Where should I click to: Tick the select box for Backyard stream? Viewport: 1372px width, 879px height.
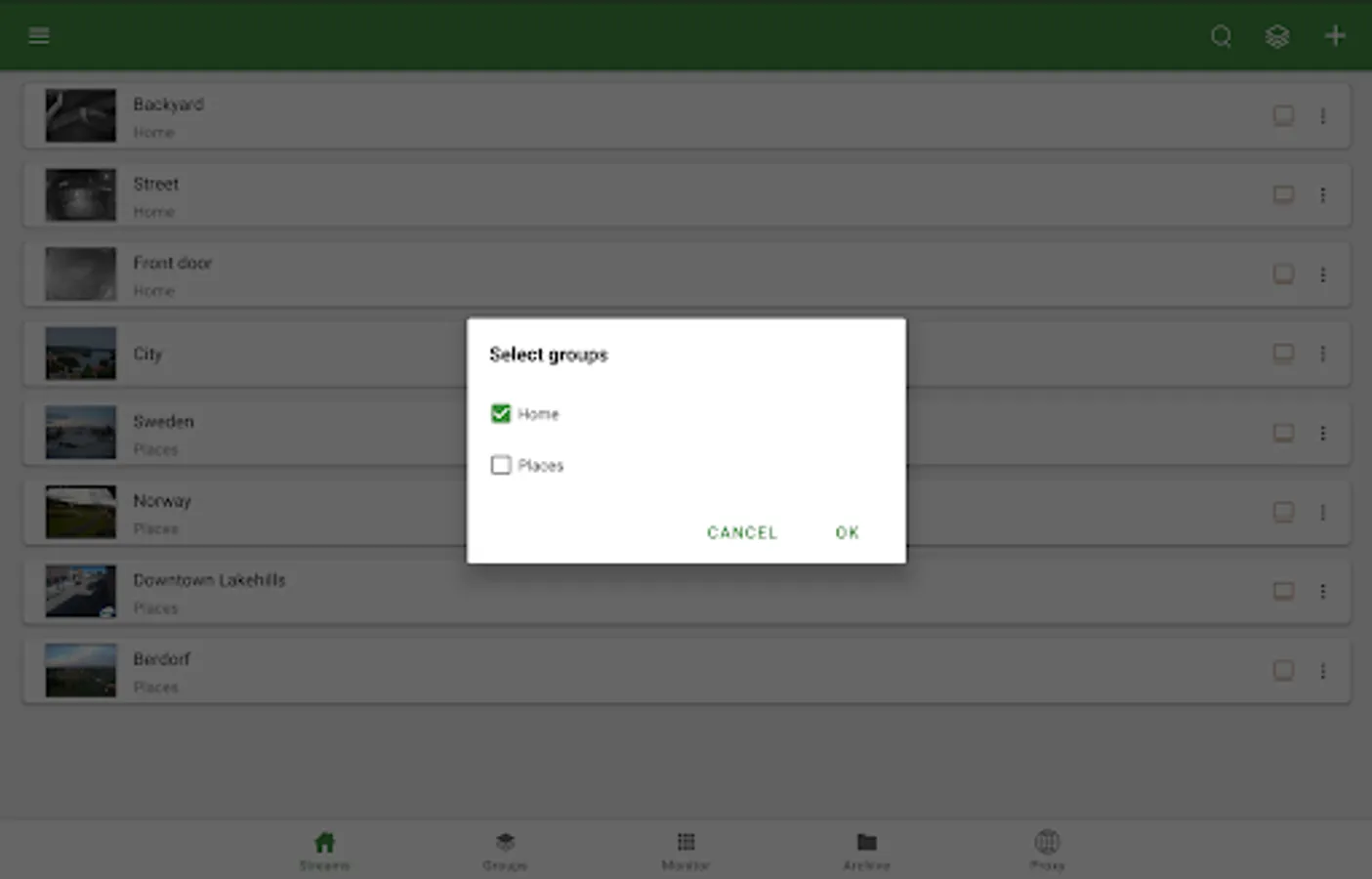[x=1283, y=116]
